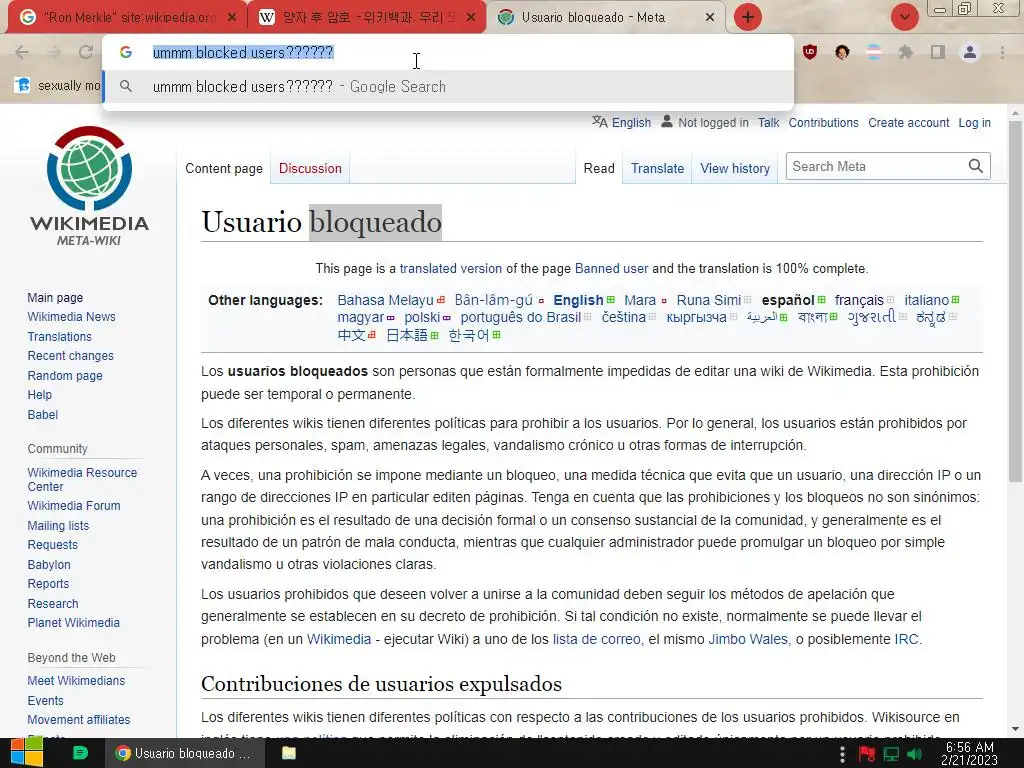Click the sexually mo... bookmark icon
Image resolution: width=1024 pixels, height=768 pixels.
tap(22, 85)
